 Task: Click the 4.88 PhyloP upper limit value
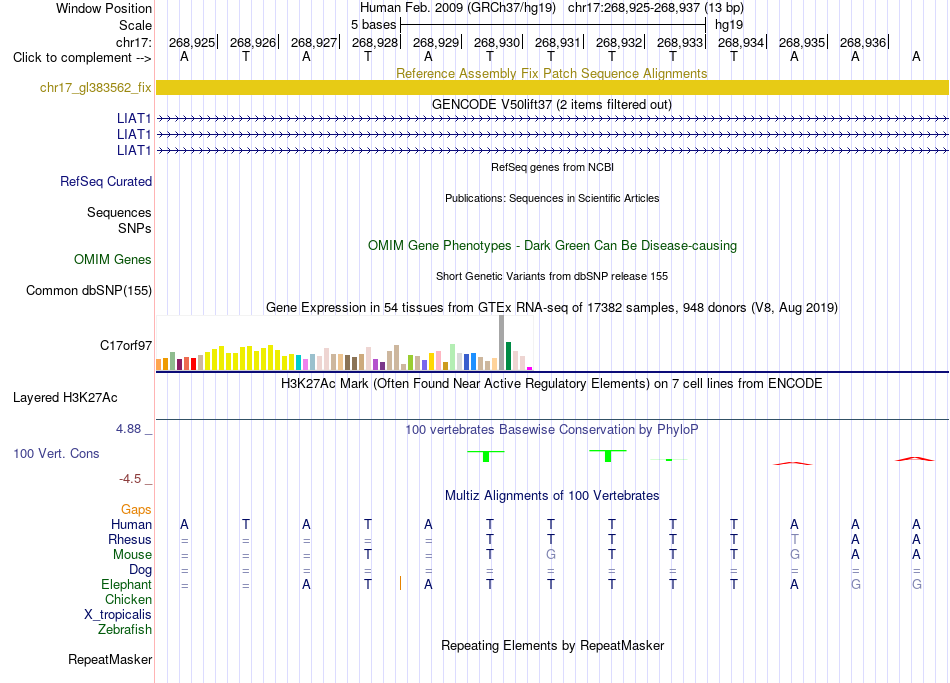click(128, 428)
